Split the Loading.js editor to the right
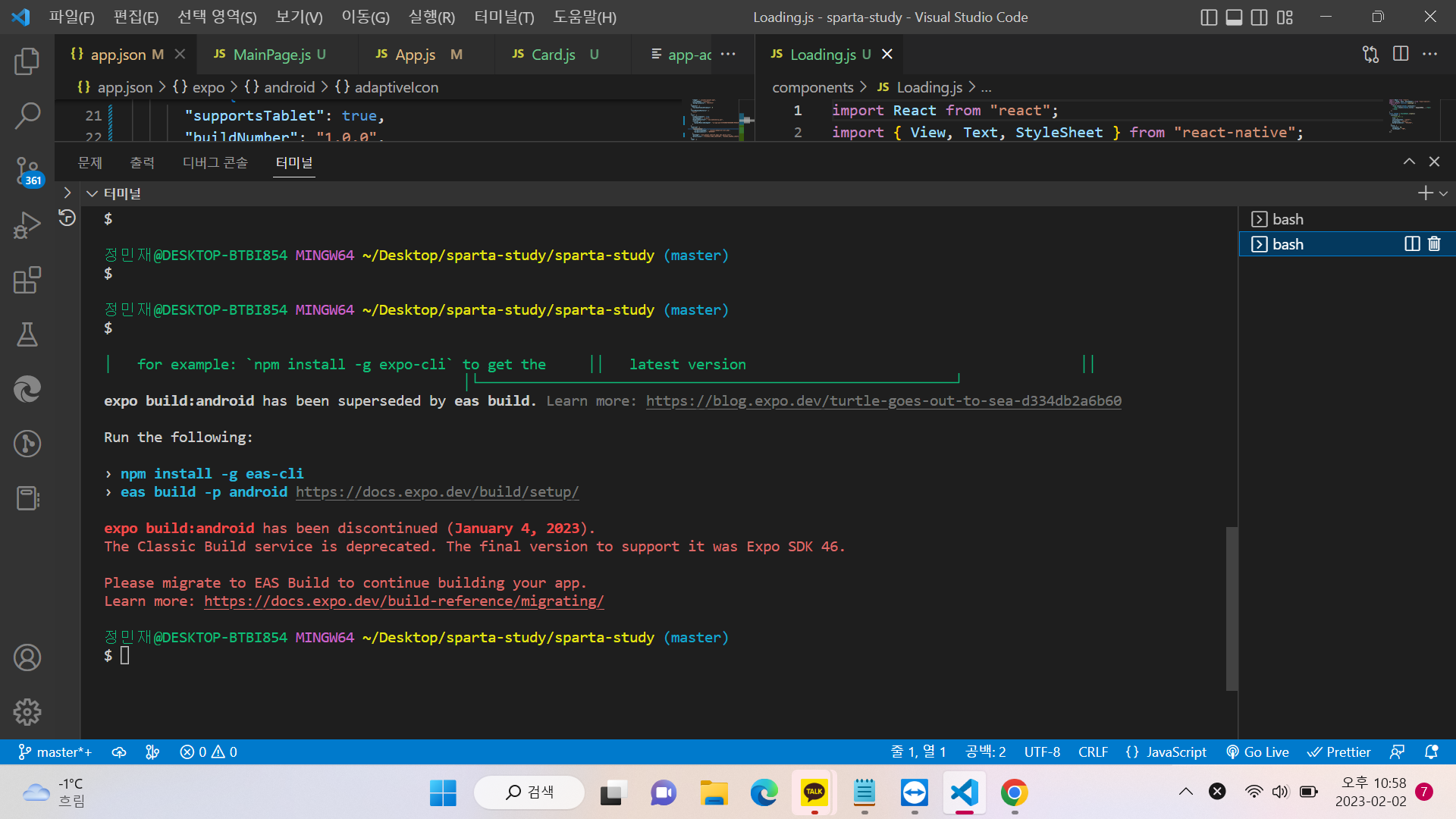The height and width of the screenshot is (819, 1456). click(1401, 54)
